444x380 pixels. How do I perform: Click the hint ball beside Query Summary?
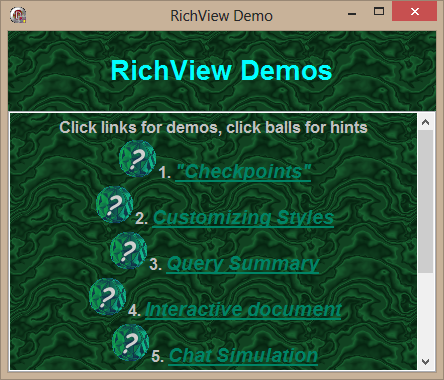(x=129, y=251)
